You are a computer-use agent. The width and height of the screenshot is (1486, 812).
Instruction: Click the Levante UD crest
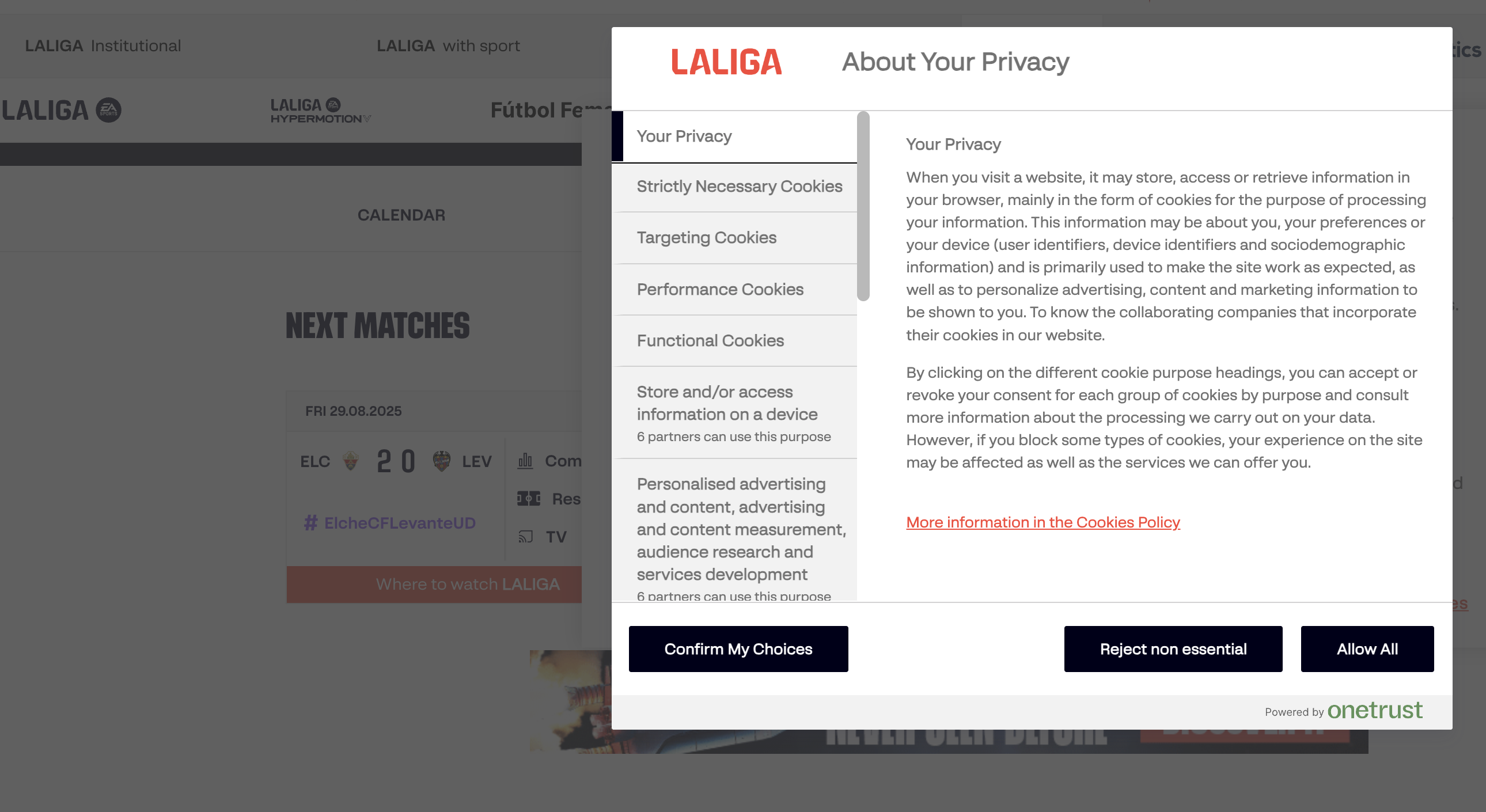point(443,460)
